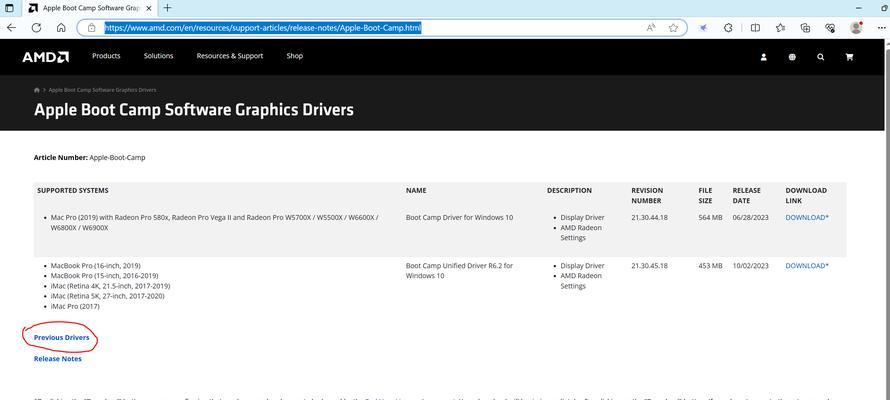Open the Shop menu
Viewport: 890px width, 400px height.
pos(295,56)
